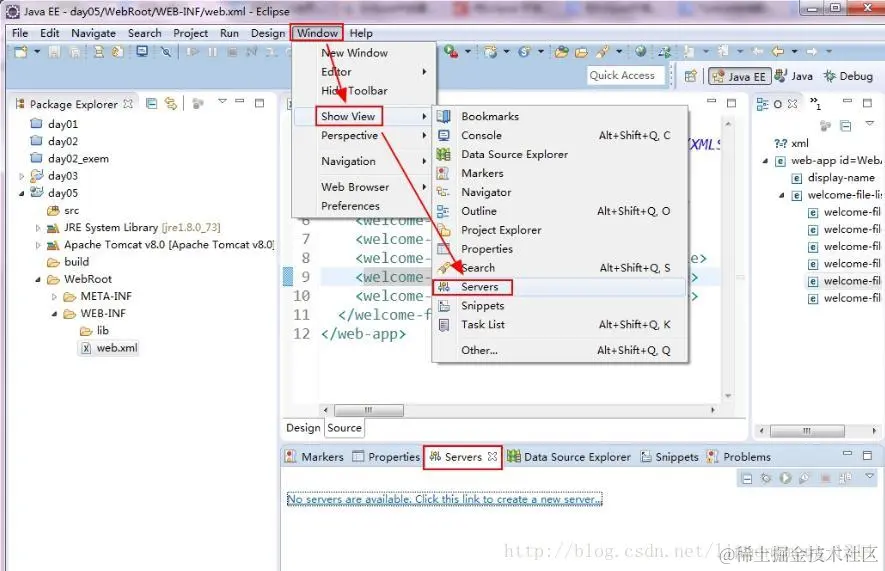The height and width of the screenshot is (571, 885).
Task: Collapse the day05 project node
Action: click(x=21, y=194)
